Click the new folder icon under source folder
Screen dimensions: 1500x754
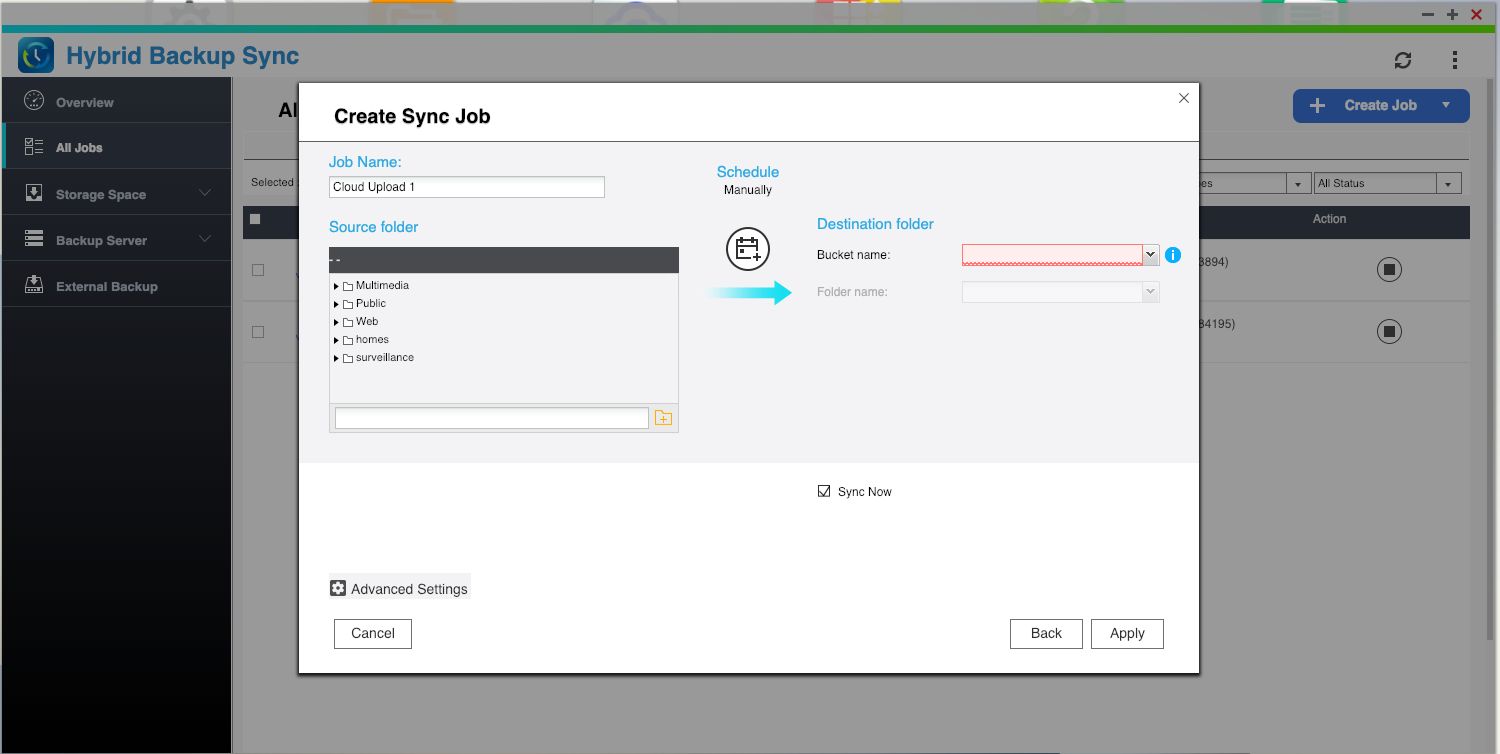(x=663, y=418)
